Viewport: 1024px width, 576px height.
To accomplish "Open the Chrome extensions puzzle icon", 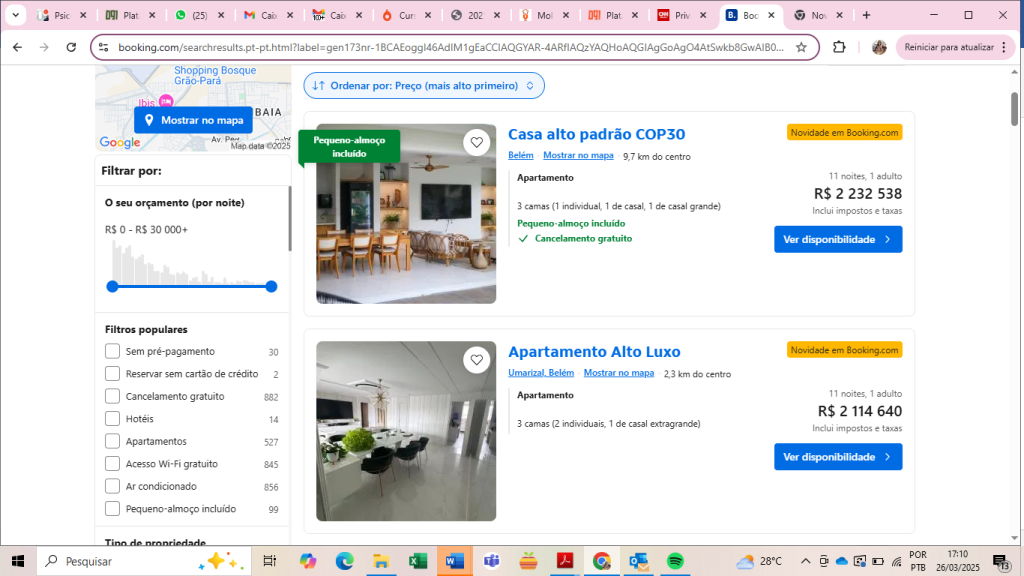I will point(839,47).
